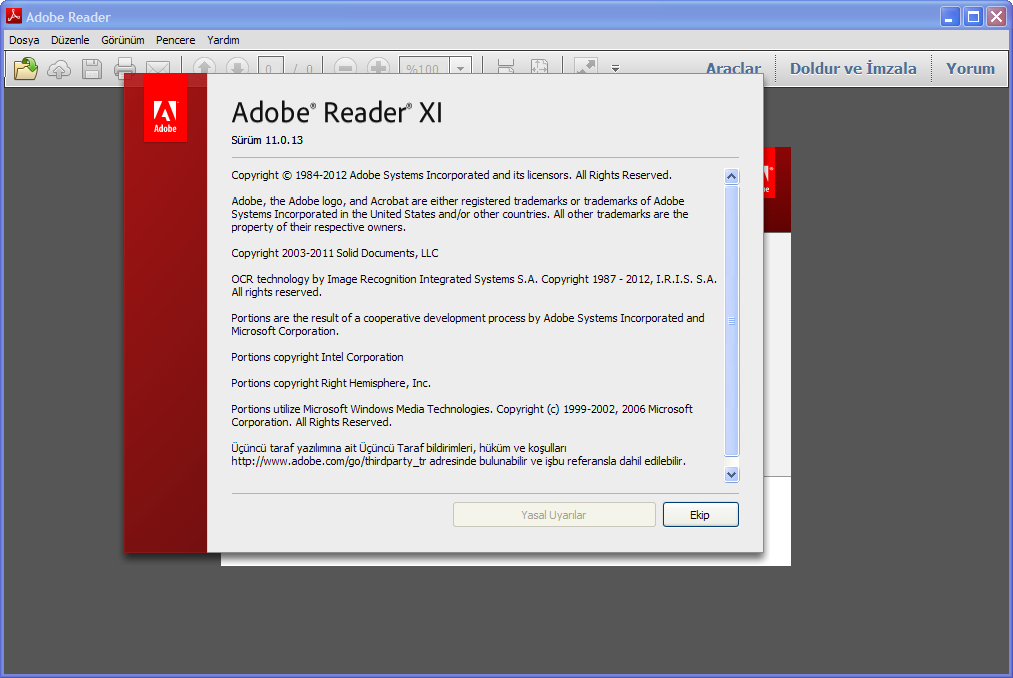Click the 'OCR technology by Image Recognition' paragraph
The image size is (1013, 678).
coord(474,286)
